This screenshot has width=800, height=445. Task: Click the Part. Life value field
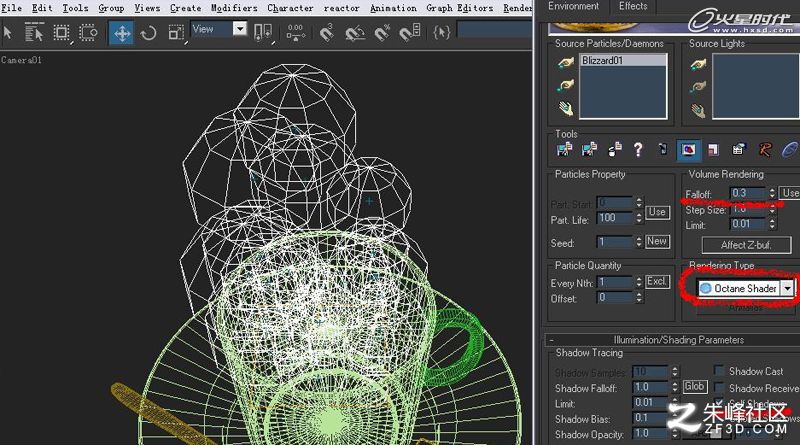(x=615, y=218)
